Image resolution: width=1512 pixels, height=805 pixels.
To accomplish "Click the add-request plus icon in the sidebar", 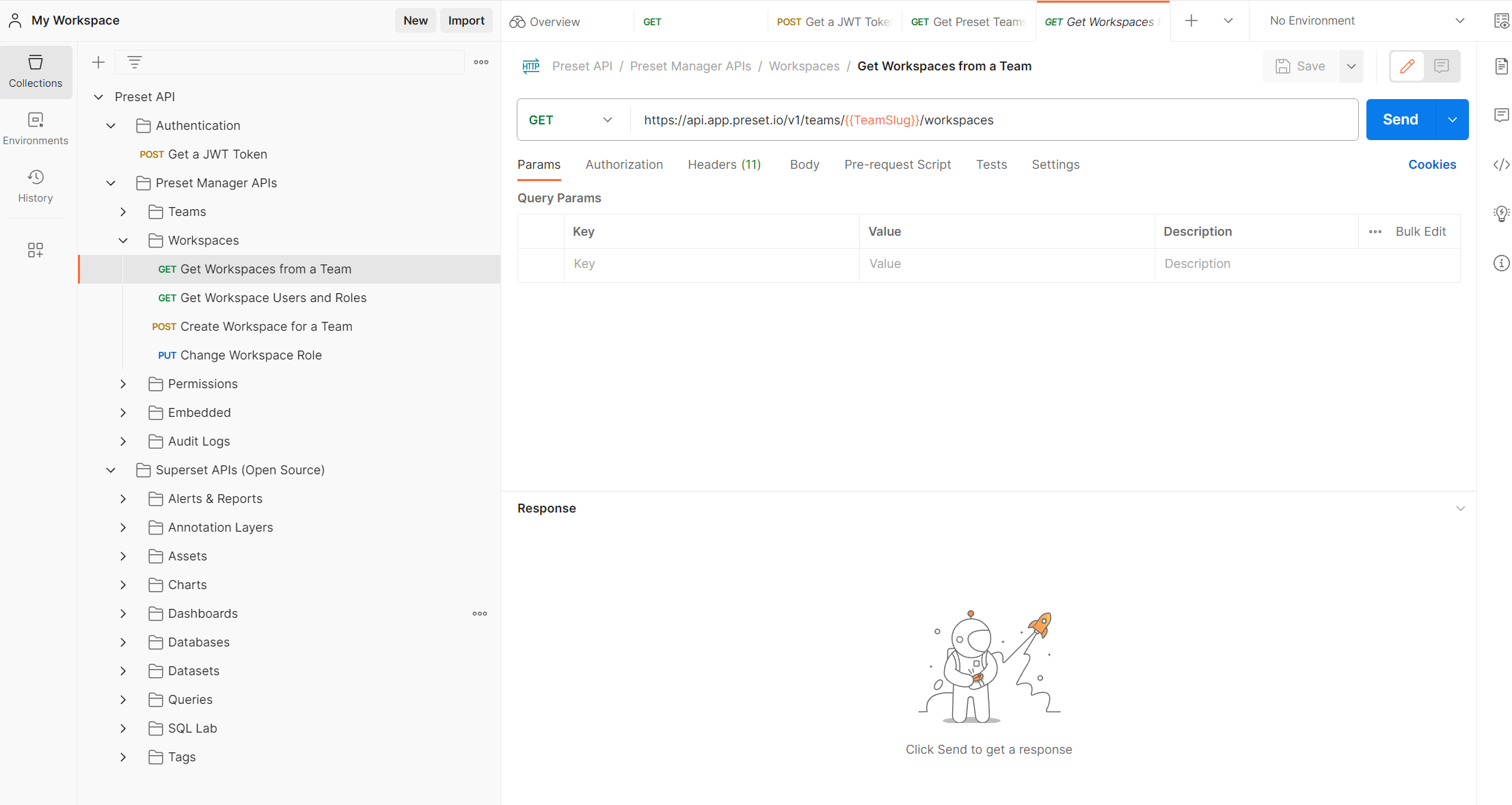I will pos(98,62).
